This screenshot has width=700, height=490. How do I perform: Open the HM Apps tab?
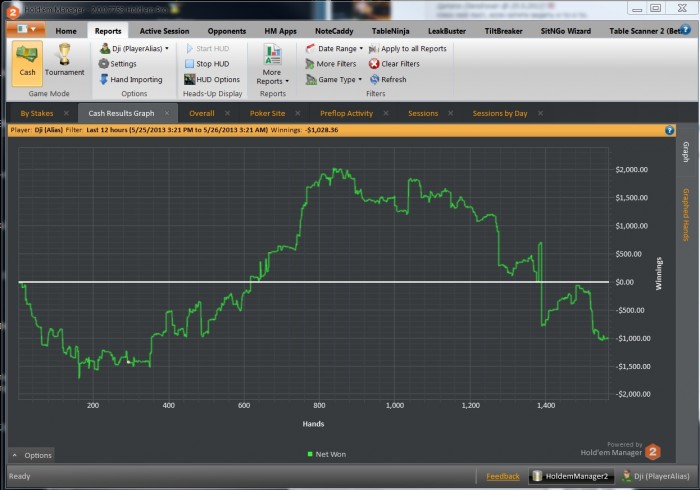coord(280,31)
